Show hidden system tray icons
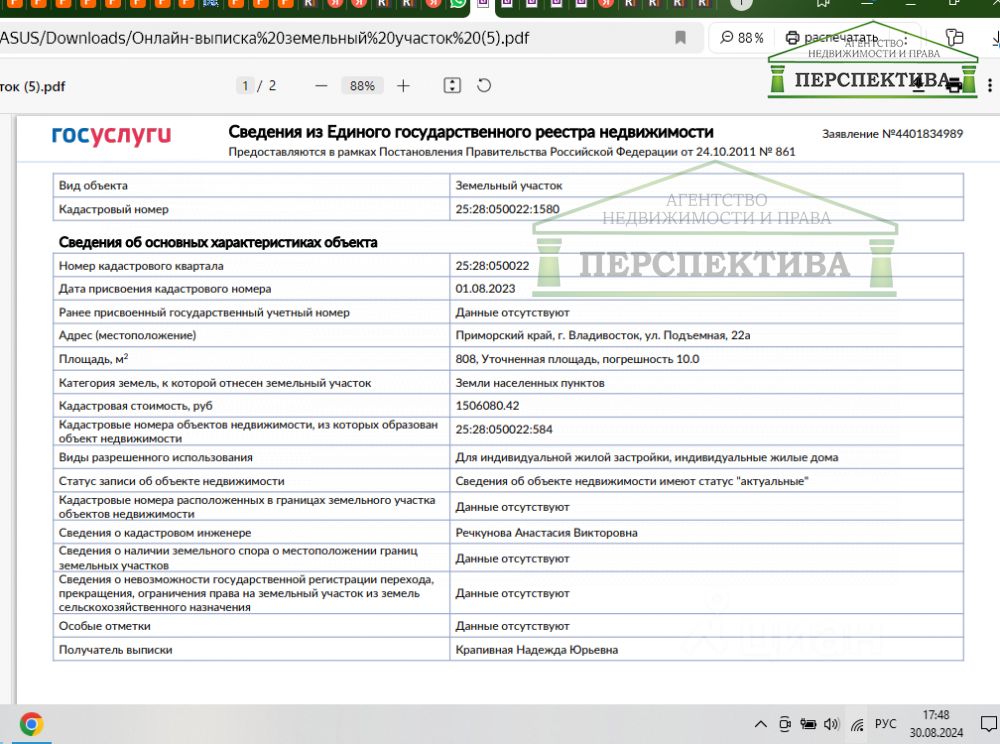Screen dimensions: 1000x744 pyautogui.click(x=762, y=724)
